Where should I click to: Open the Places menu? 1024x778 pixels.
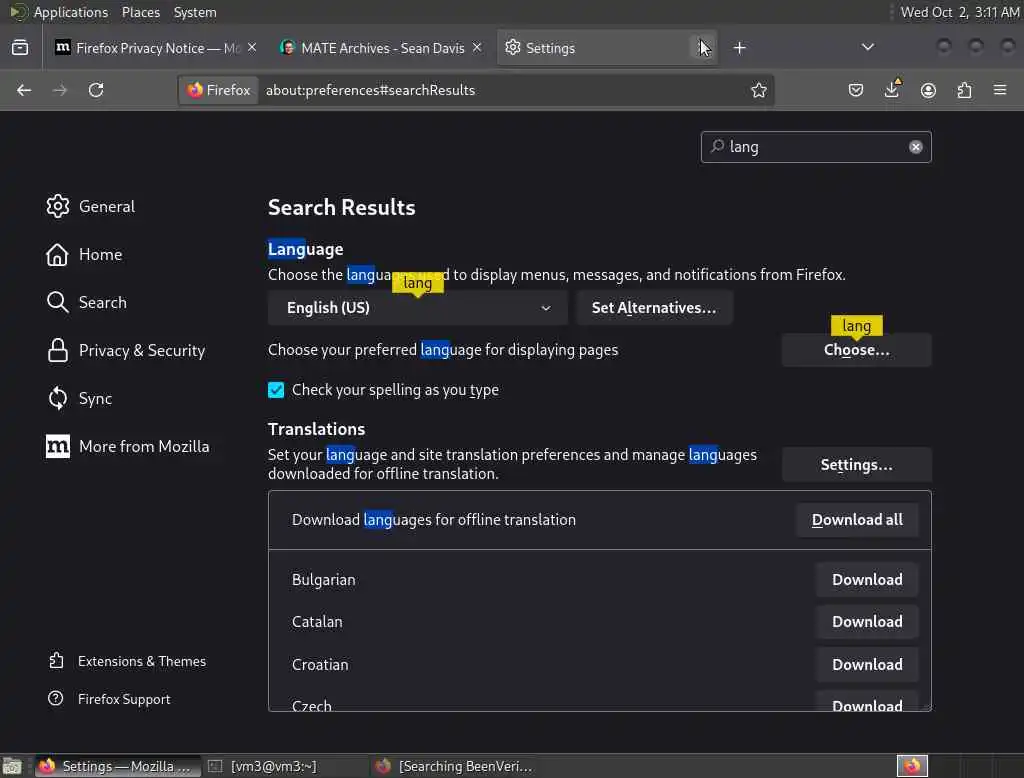tap(141, 12)
